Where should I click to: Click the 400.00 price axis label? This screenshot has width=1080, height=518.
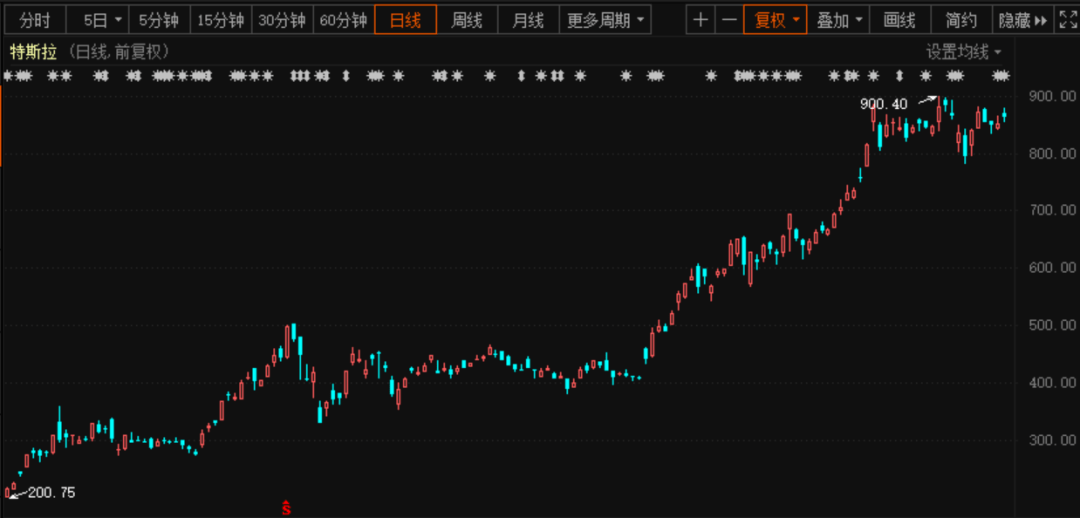1050,382
